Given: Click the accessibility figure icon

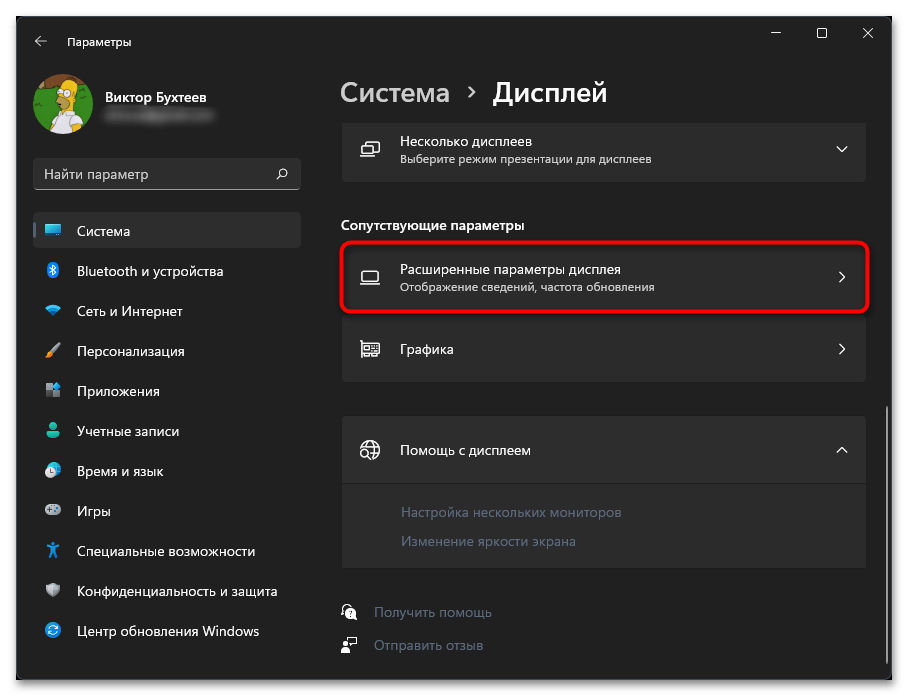Looking at the screenshot, I should (x=53, y=550).
